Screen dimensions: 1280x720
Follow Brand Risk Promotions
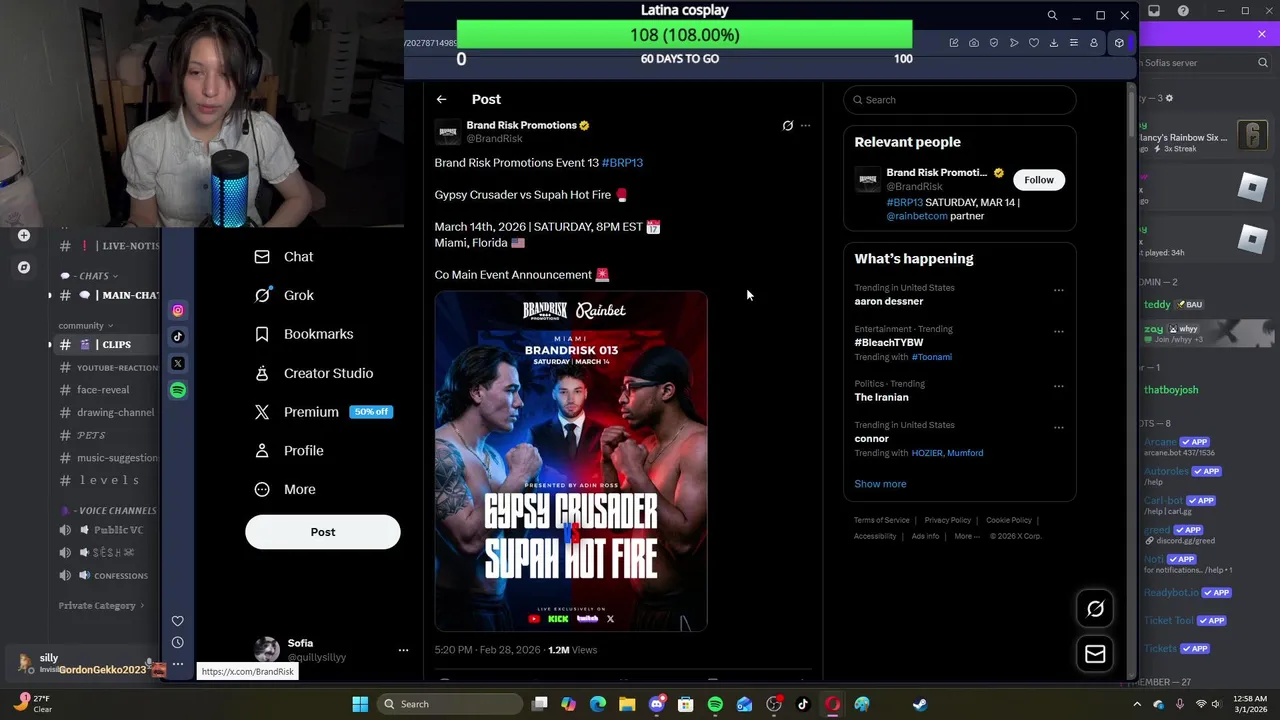(x=1039, y=180)
